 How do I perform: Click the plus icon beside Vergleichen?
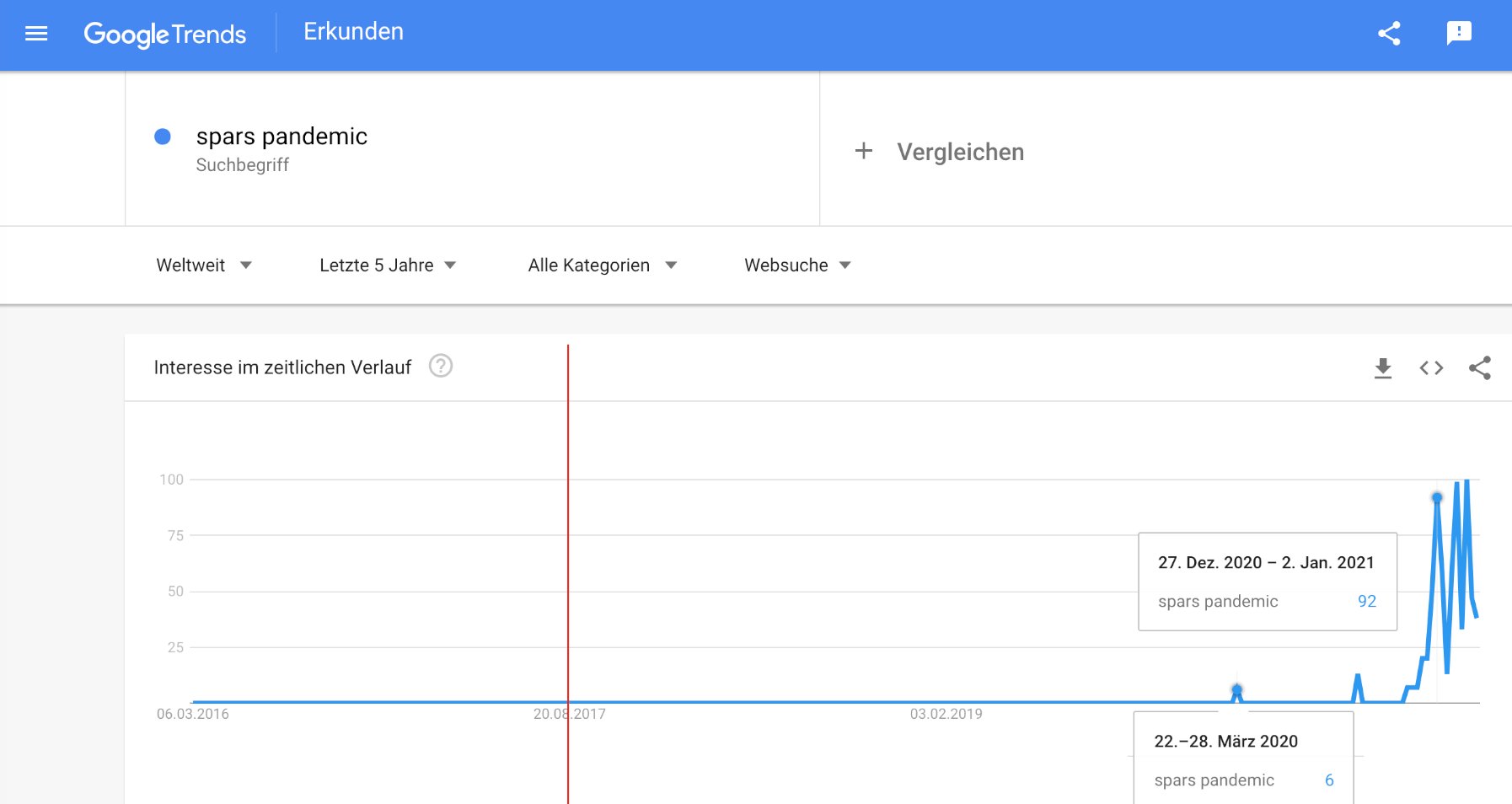coord(864,152)
